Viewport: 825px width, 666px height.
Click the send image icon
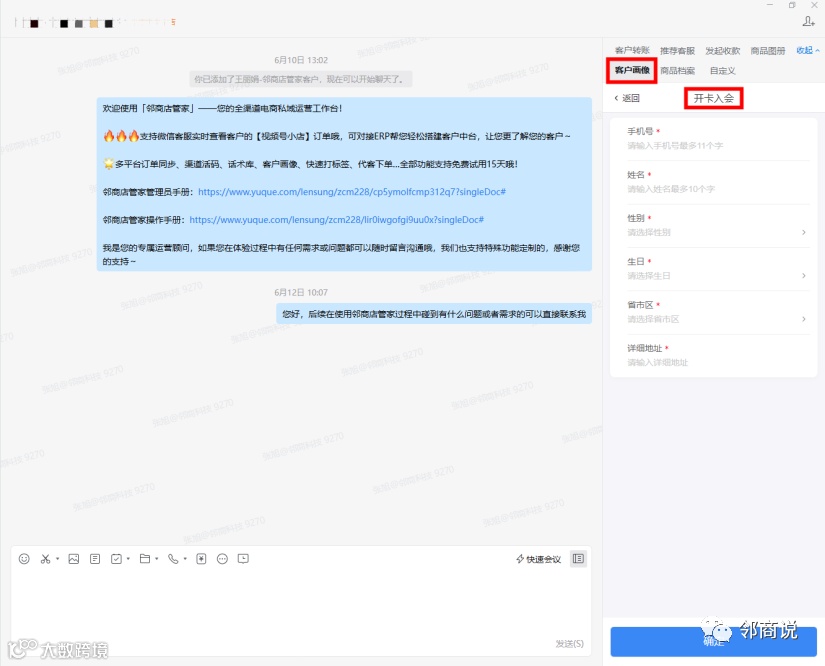(74, 559)
